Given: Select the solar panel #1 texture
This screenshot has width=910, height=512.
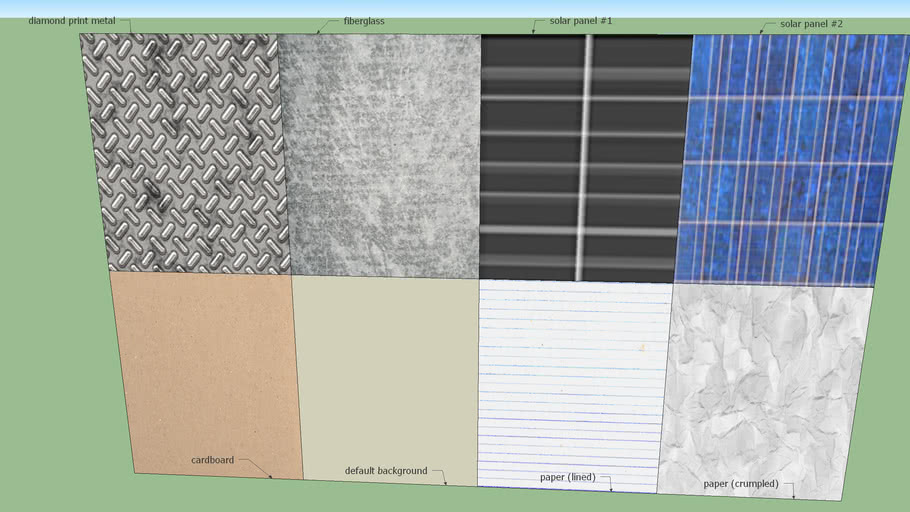Looking at the screenshot, I should pyautogui.click(x=585, y=158).
